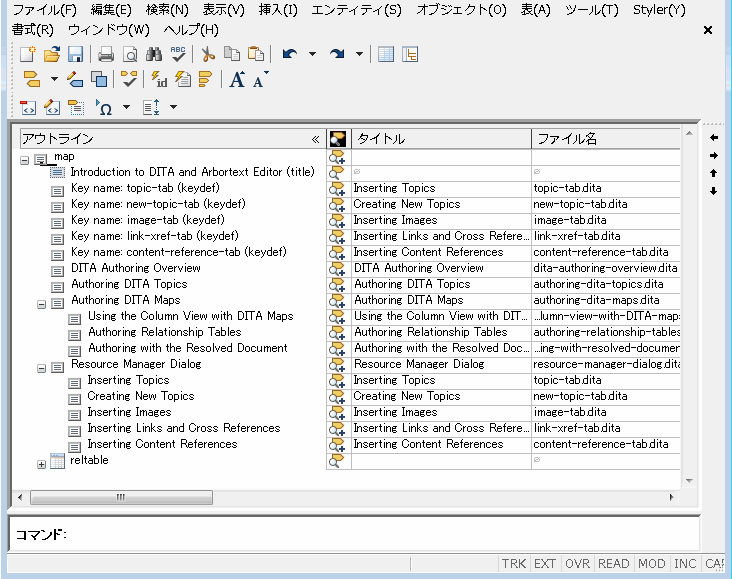732x579 pixels.
Task: Click the resource icon in the column header
Action: tap(338, 139)
